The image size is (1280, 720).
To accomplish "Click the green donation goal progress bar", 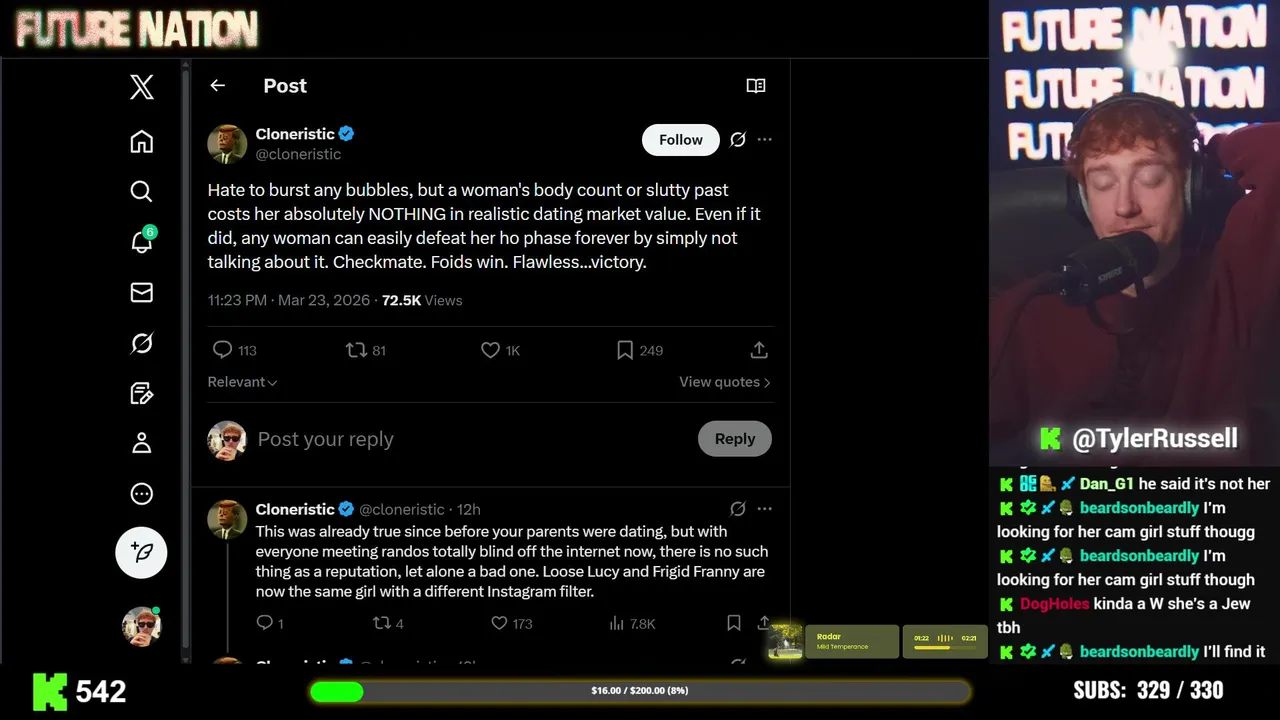I will [x=640, y=691].
